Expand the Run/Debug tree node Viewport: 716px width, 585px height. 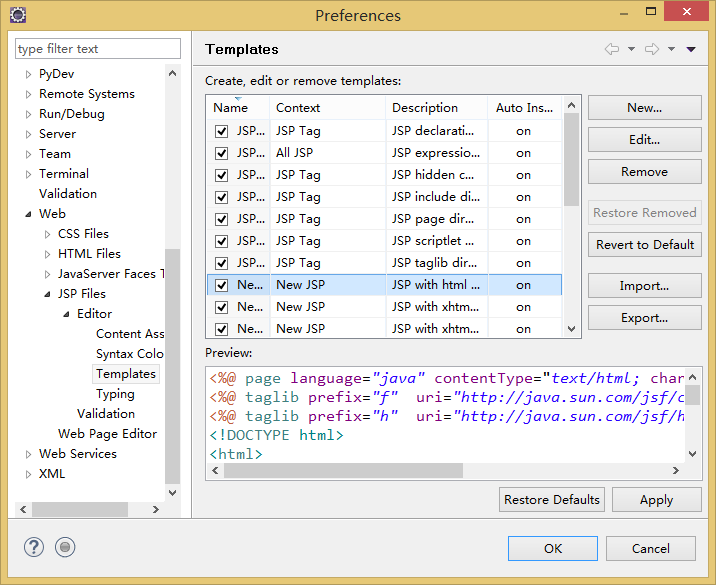[28, 115]
